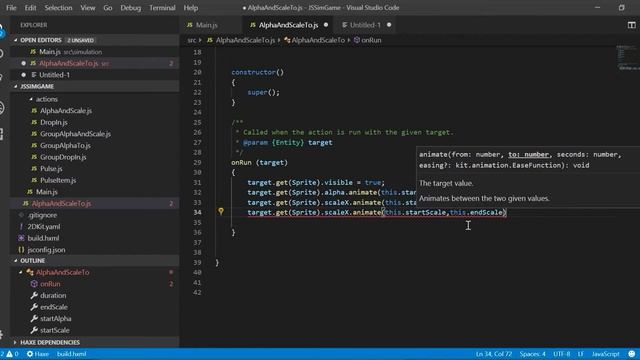Jump to startAlpha property in the outline
The image size is (640, 360).
click(x=56, y=318)
